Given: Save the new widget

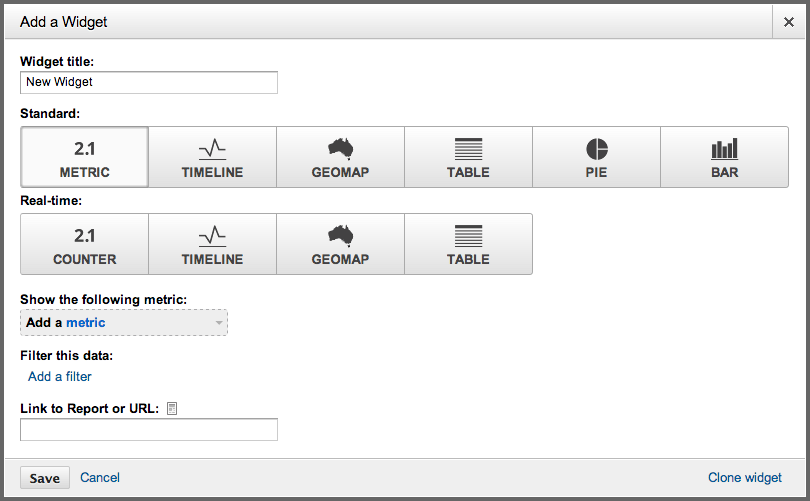Looking at the screenshot, I should click(x=45, y=478).
